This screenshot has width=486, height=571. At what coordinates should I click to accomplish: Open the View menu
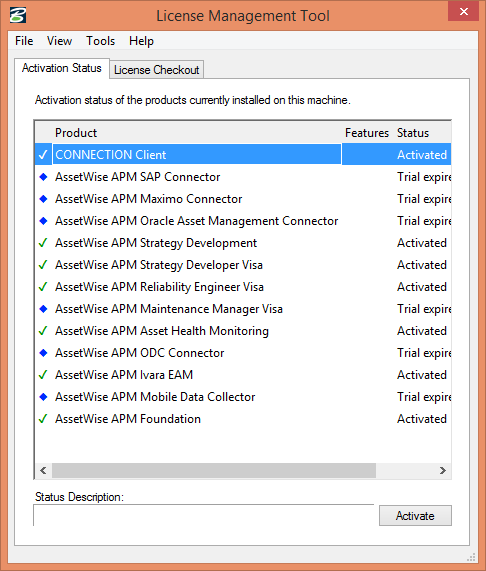pyautogui.click(x=59, y=41)
